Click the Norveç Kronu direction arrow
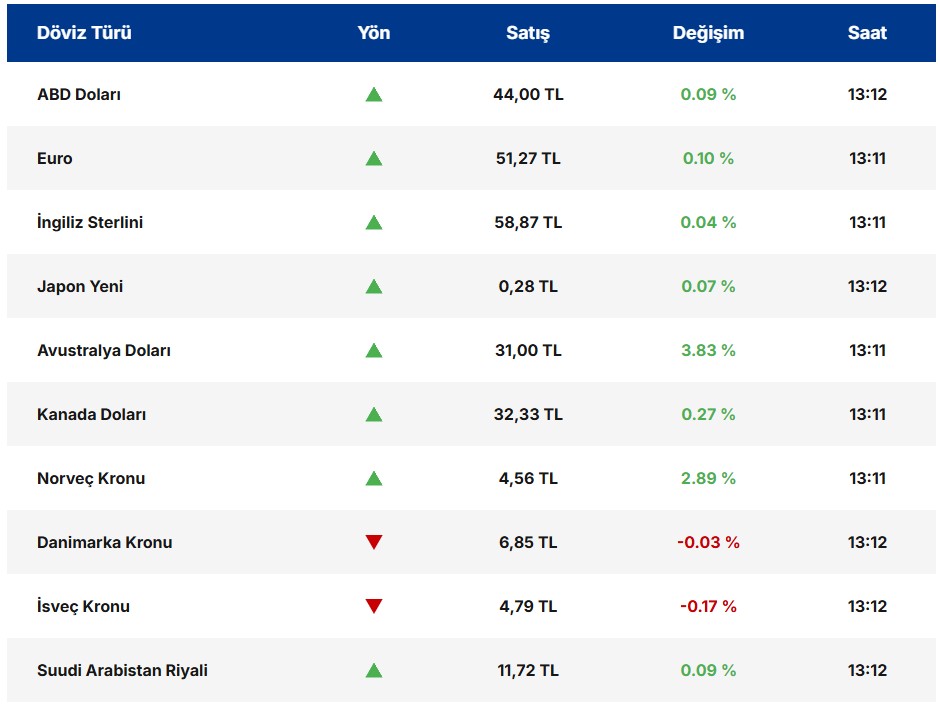Image resolution: width=940 pixels, height=706 pixels. click(374, 479)
